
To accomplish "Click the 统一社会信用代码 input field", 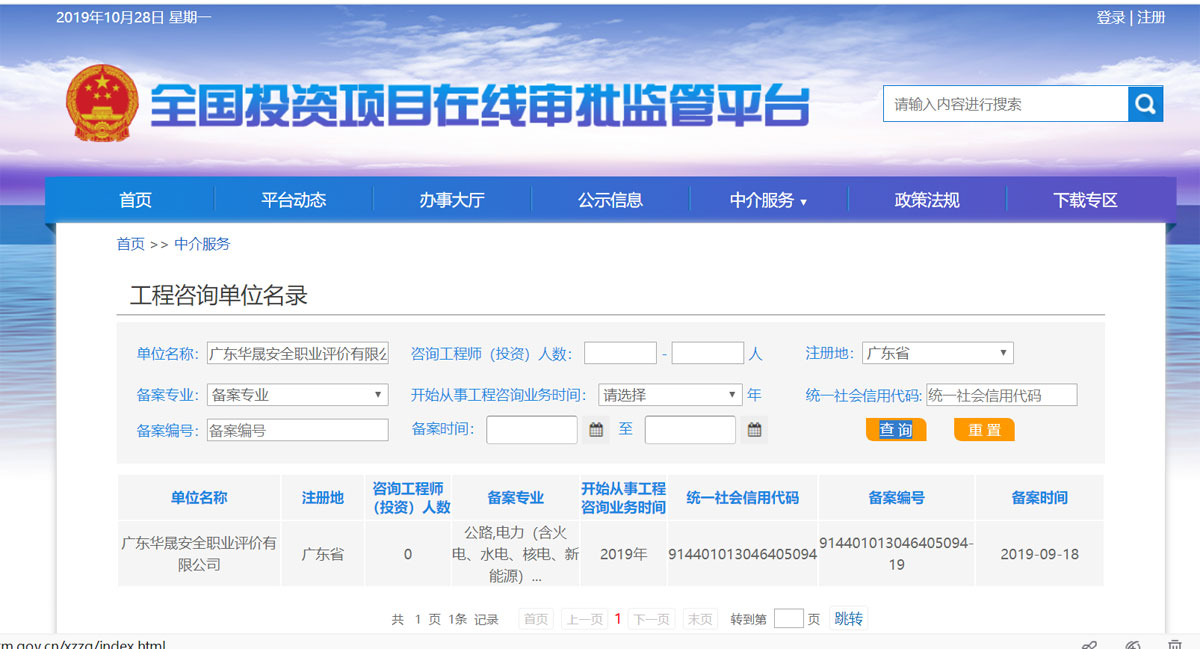I will click(1001, 395).
